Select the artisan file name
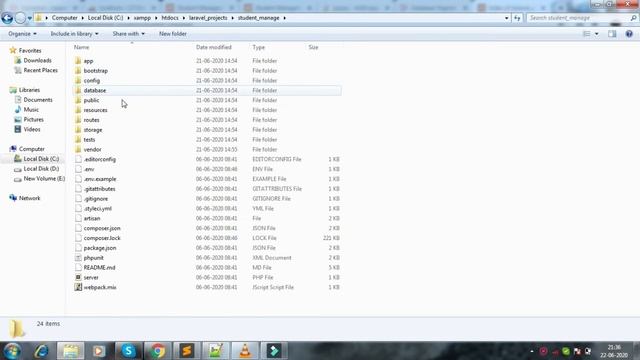640x360 pixels. (x=92, y=218)
